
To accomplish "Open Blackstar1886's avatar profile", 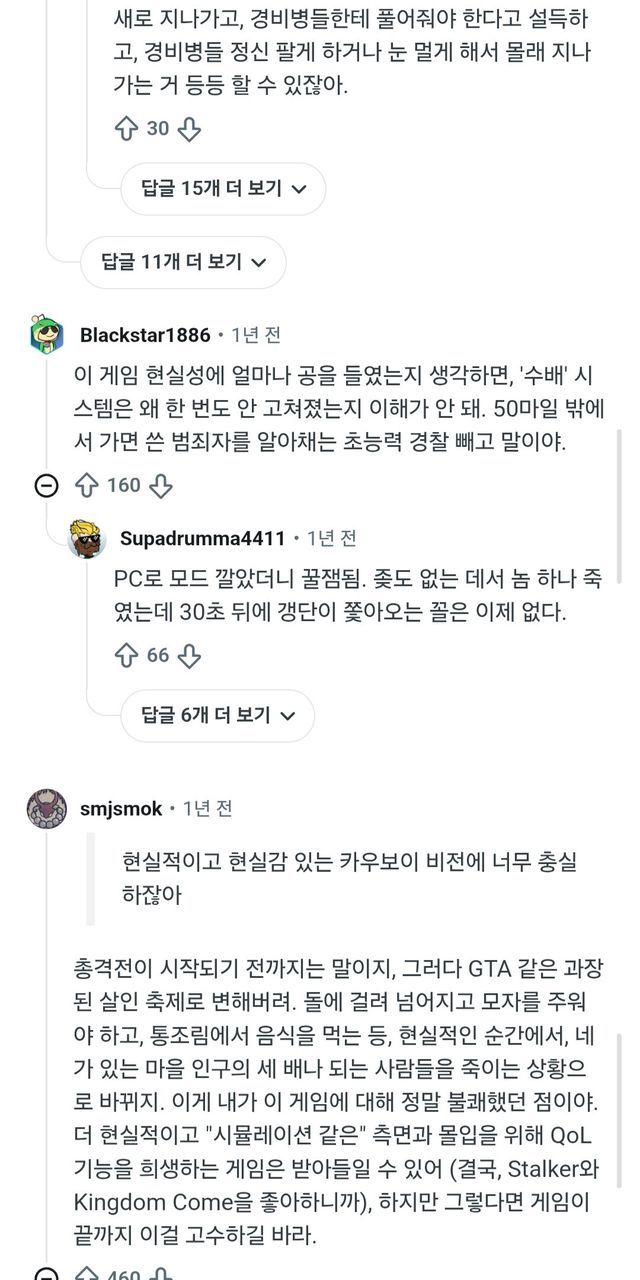I will pos(47,334).
